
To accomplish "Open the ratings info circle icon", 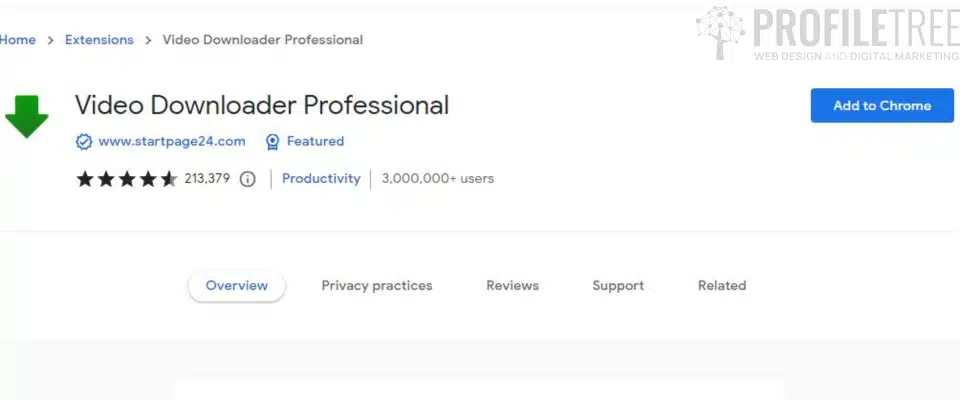I will pyautogui.click(x=247, y=179).
